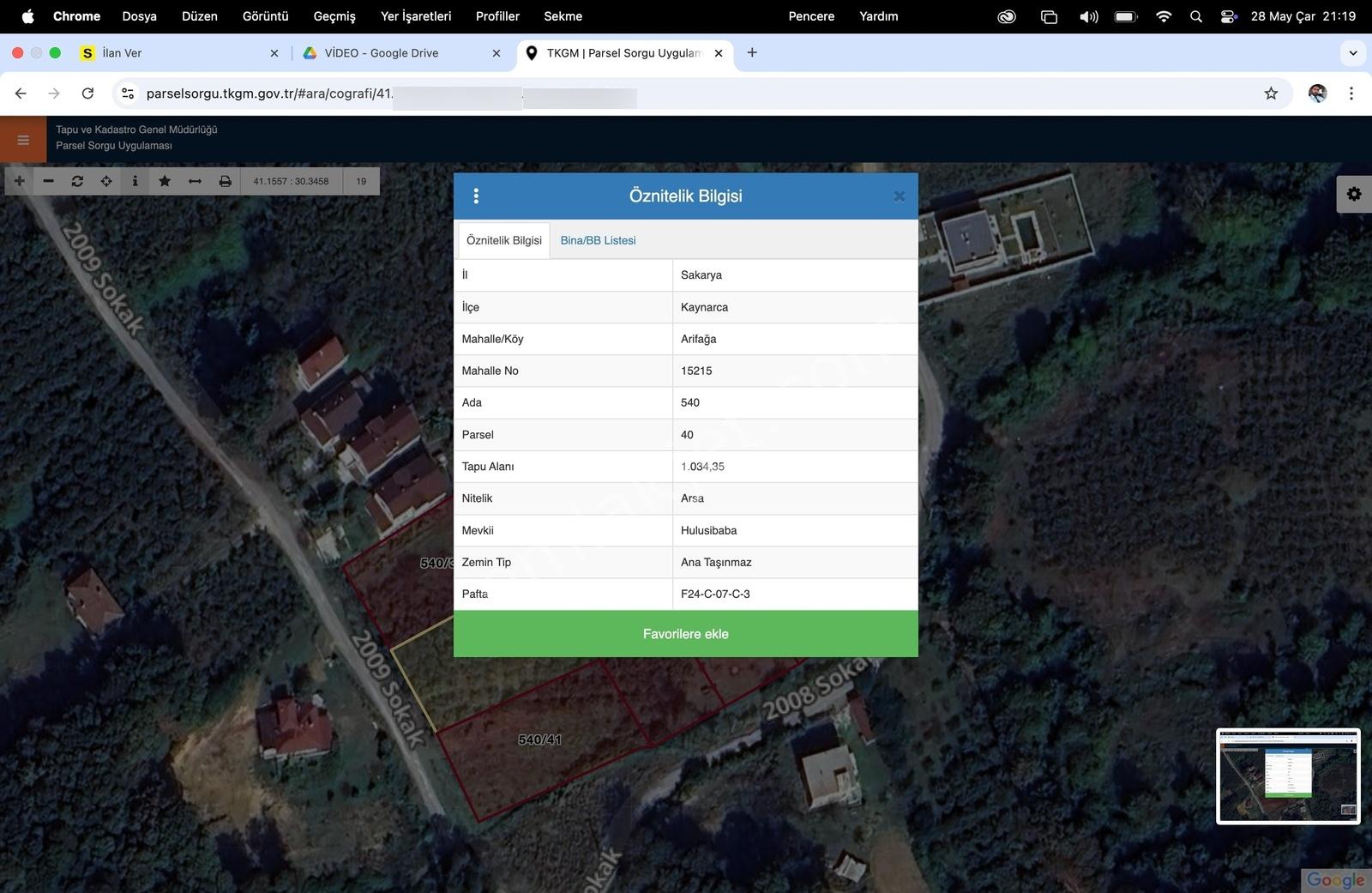Open the orange hamburger menu
The image size is (1372, 893).
(23, 139)
